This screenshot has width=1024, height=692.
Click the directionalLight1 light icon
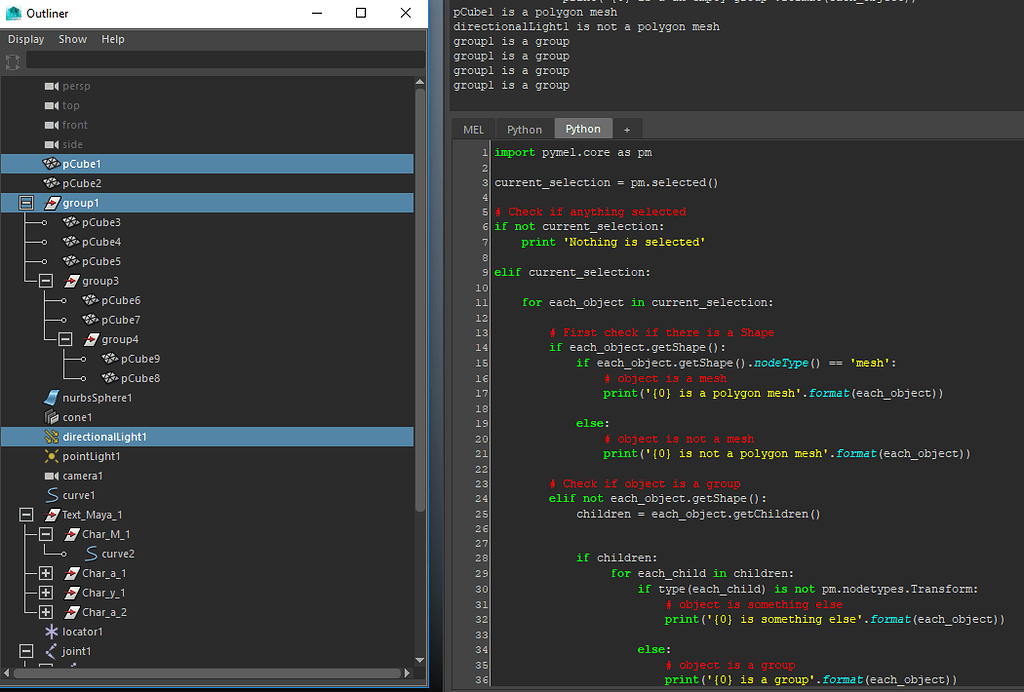coord(51,437)
